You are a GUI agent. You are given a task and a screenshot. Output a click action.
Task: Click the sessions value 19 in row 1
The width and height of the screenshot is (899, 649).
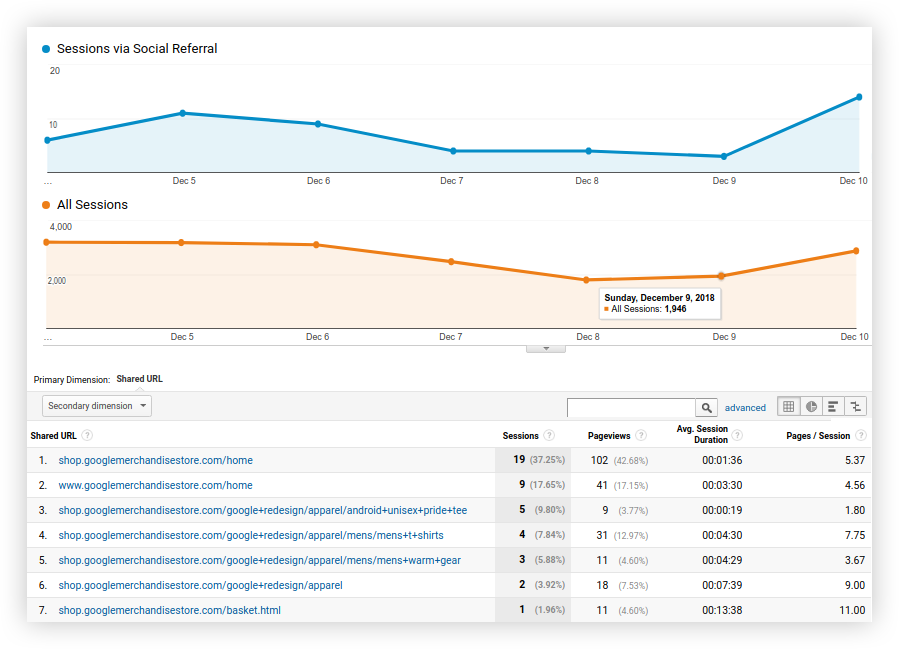click(x=519, y=459)
